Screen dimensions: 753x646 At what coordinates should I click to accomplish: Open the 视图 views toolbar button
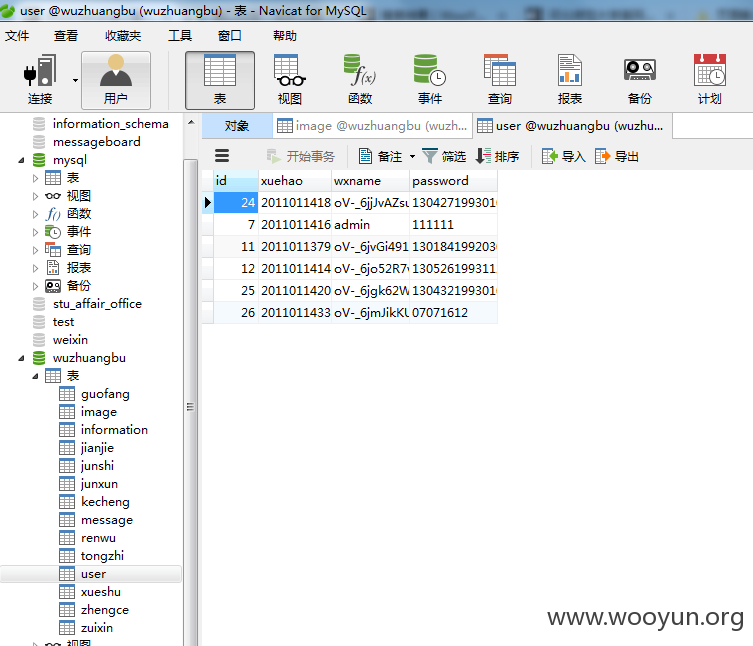click(290, 80)
